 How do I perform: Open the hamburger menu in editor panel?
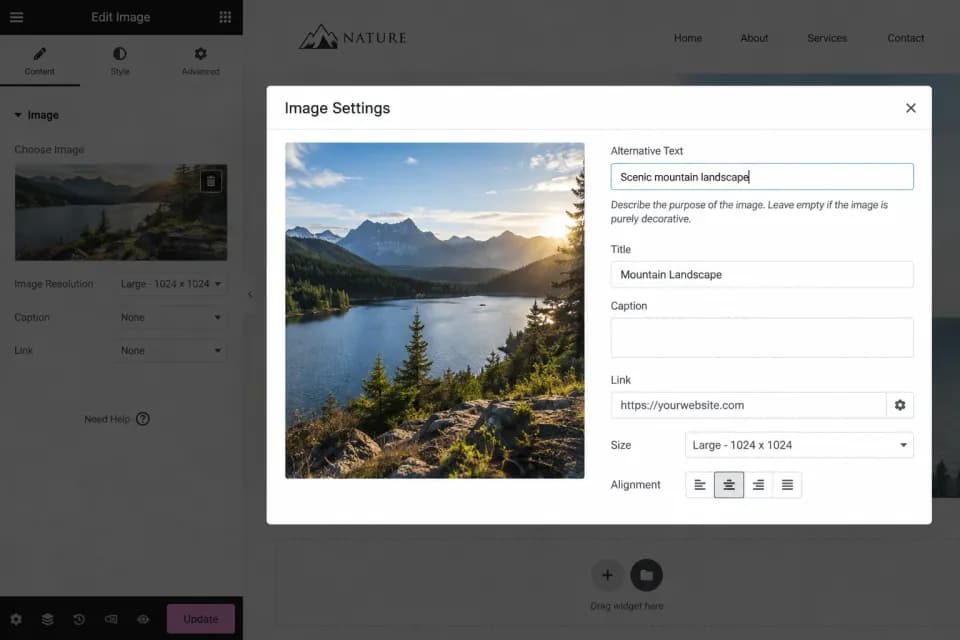[17, 17]
